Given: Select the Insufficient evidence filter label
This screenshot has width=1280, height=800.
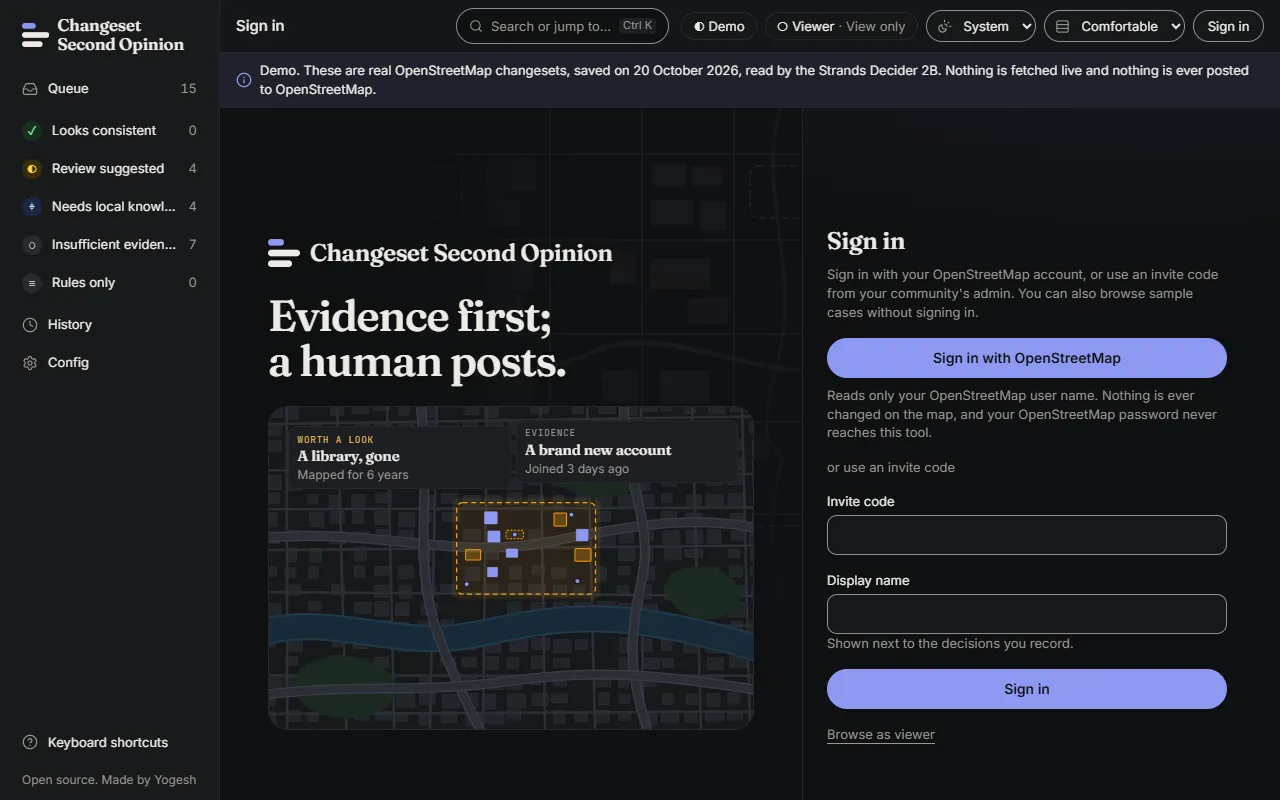Looking at the screenshot, I should [114, 245].
